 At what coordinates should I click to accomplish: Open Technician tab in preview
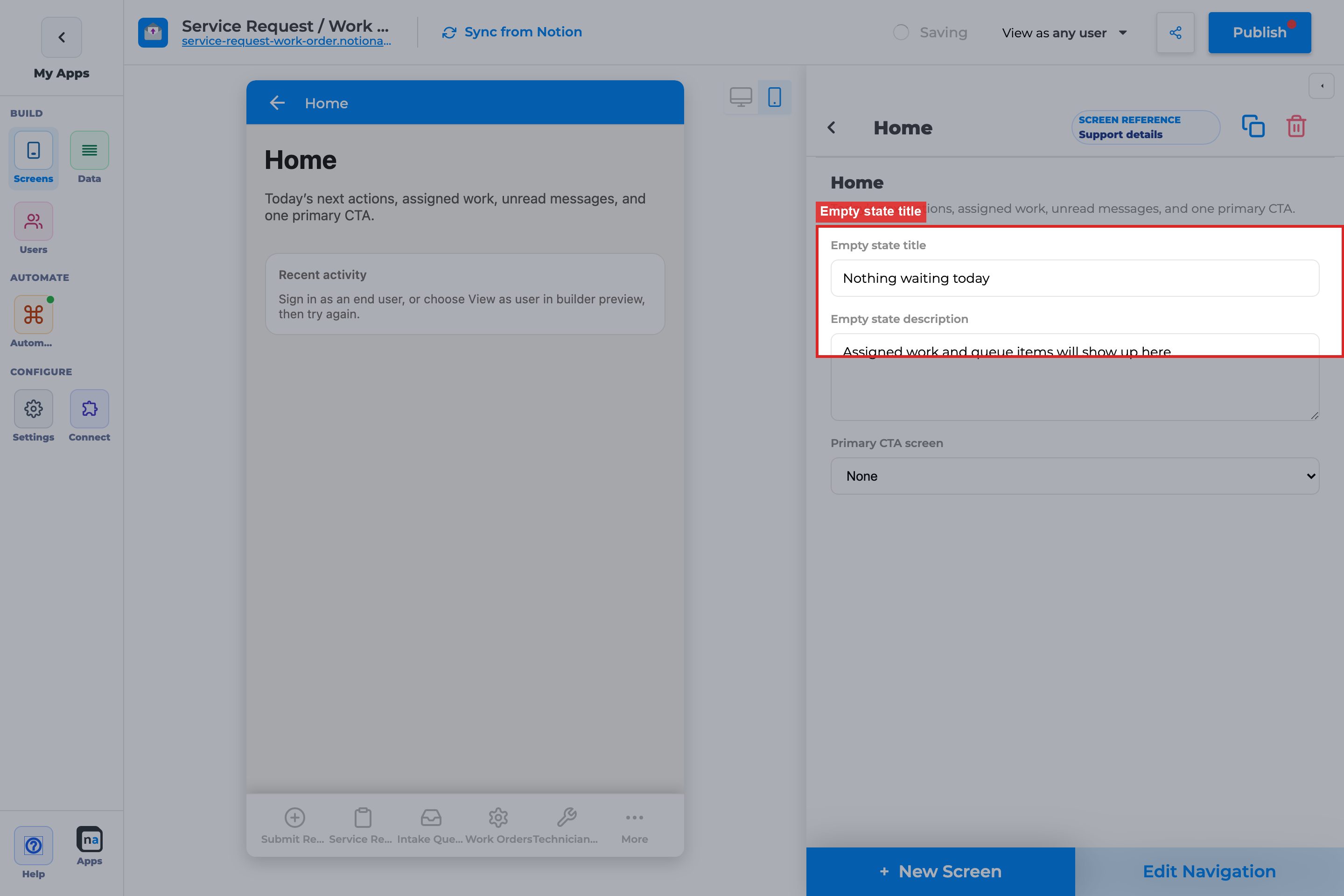pos(566,825)
